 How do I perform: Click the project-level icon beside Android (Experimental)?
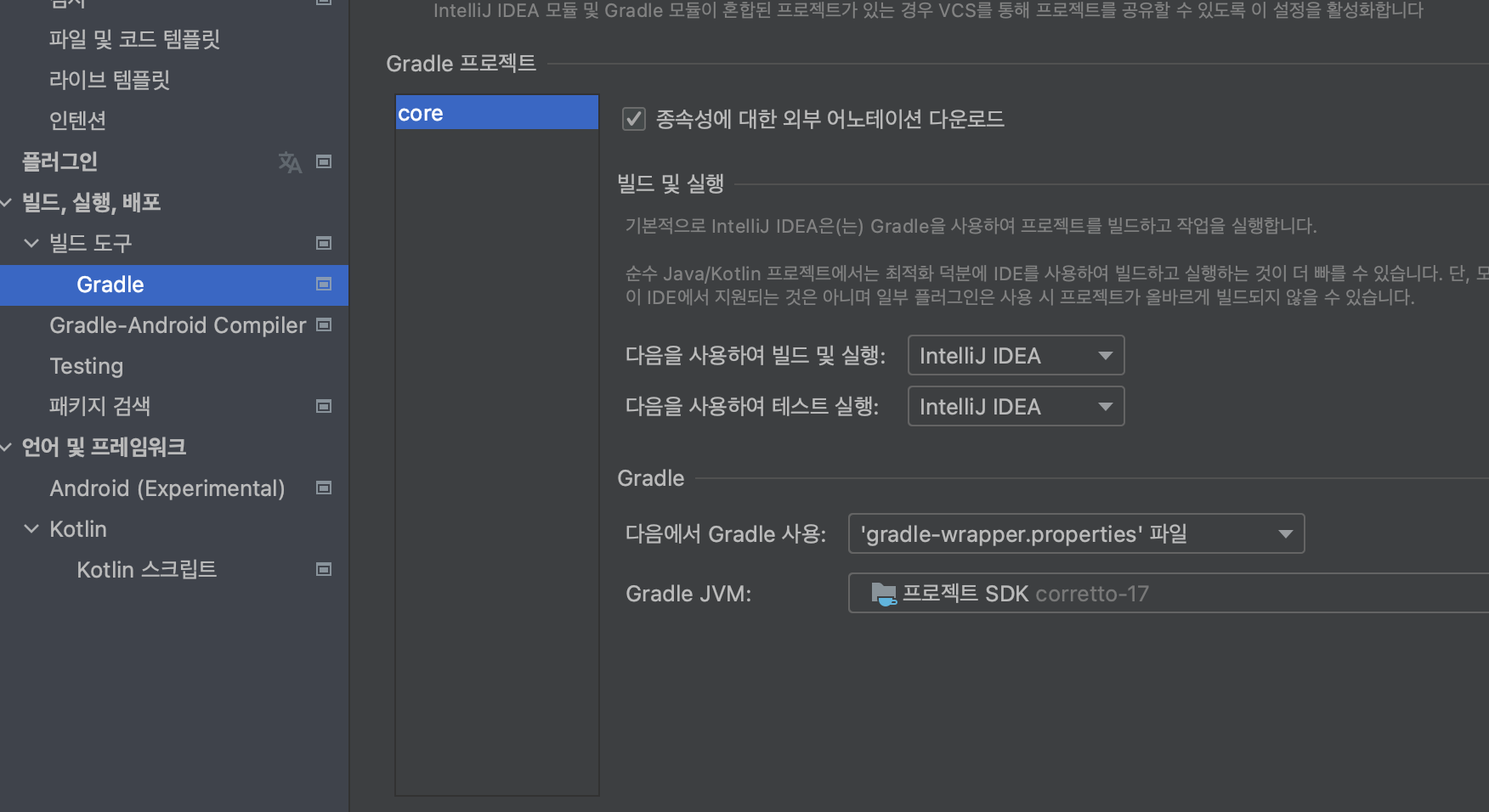coord(324,488)
